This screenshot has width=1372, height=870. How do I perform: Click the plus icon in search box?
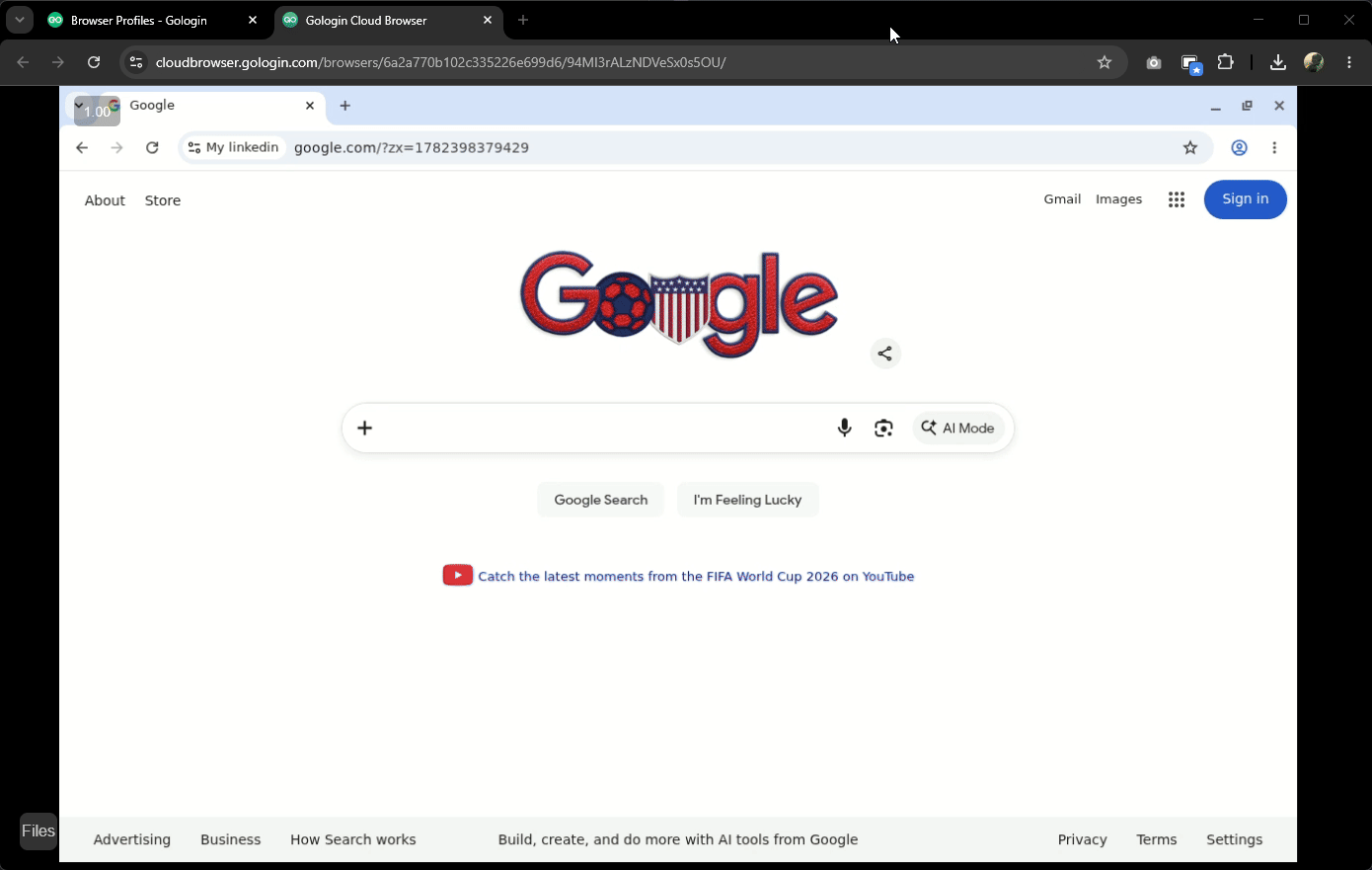point(364,428)
